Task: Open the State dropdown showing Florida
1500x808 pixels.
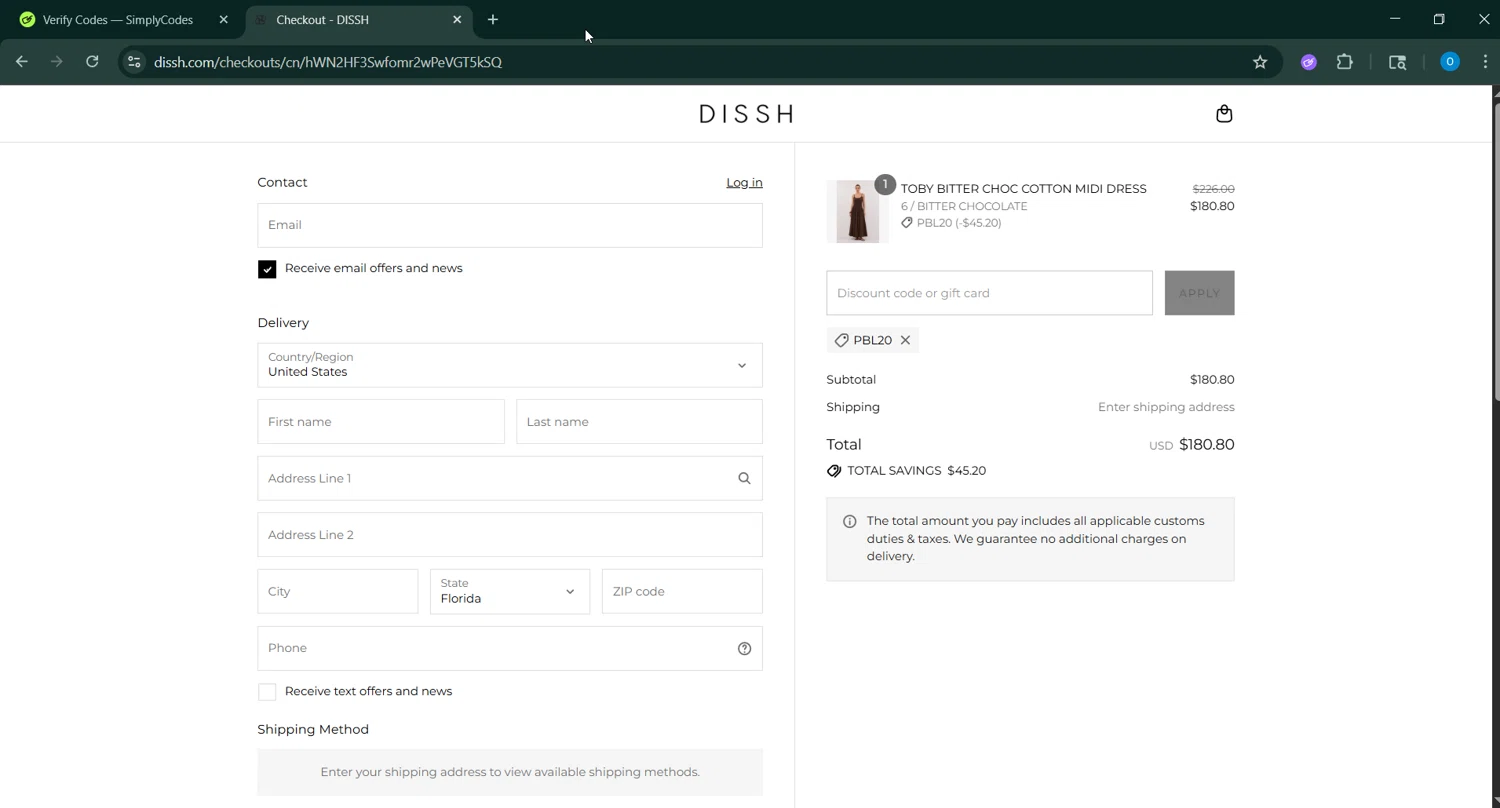Action: [510, 591]
